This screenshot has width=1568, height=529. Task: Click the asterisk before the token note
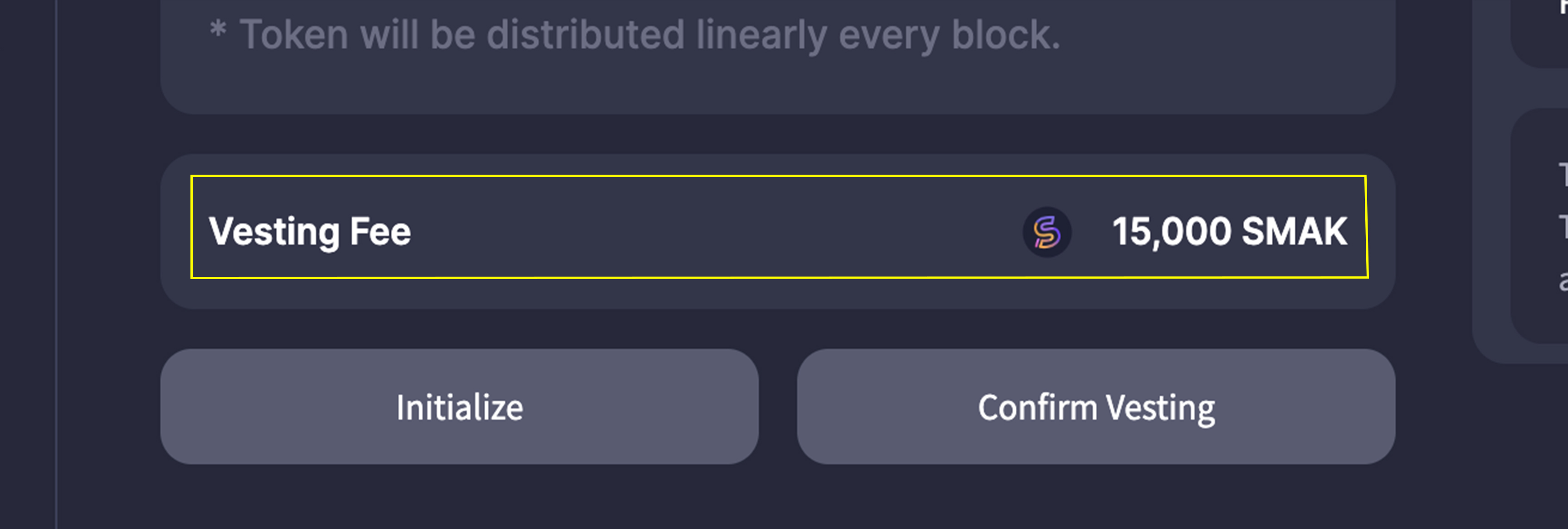[218, 30]
